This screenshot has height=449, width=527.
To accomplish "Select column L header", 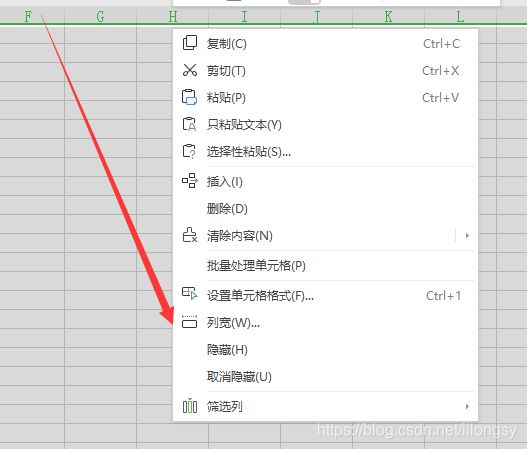I will pos(460,16).
